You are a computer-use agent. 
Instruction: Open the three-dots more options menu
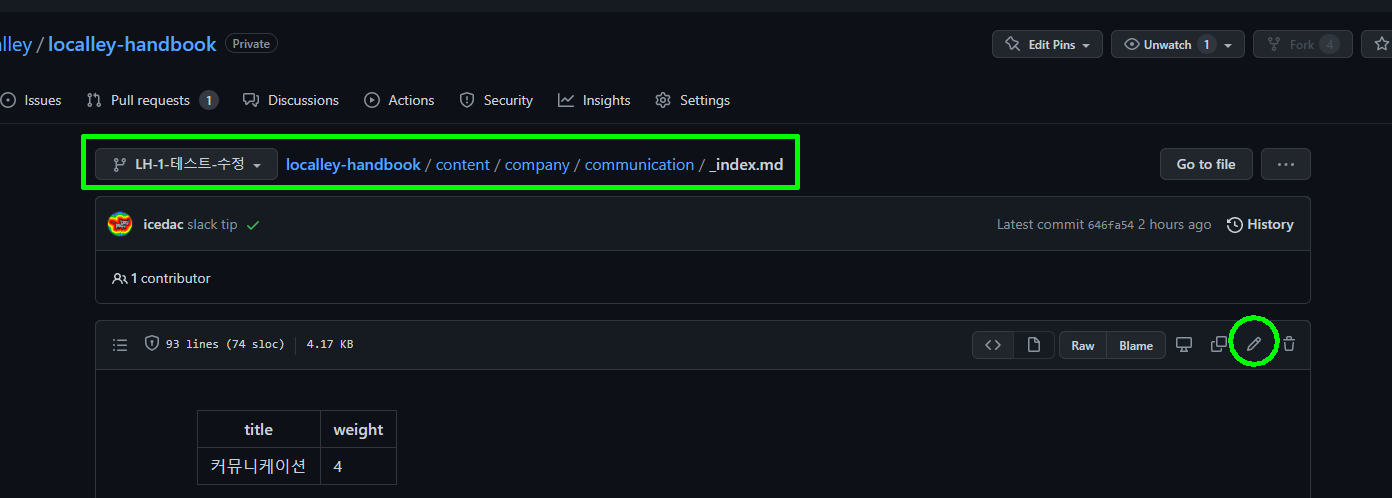pos(1285,164)
